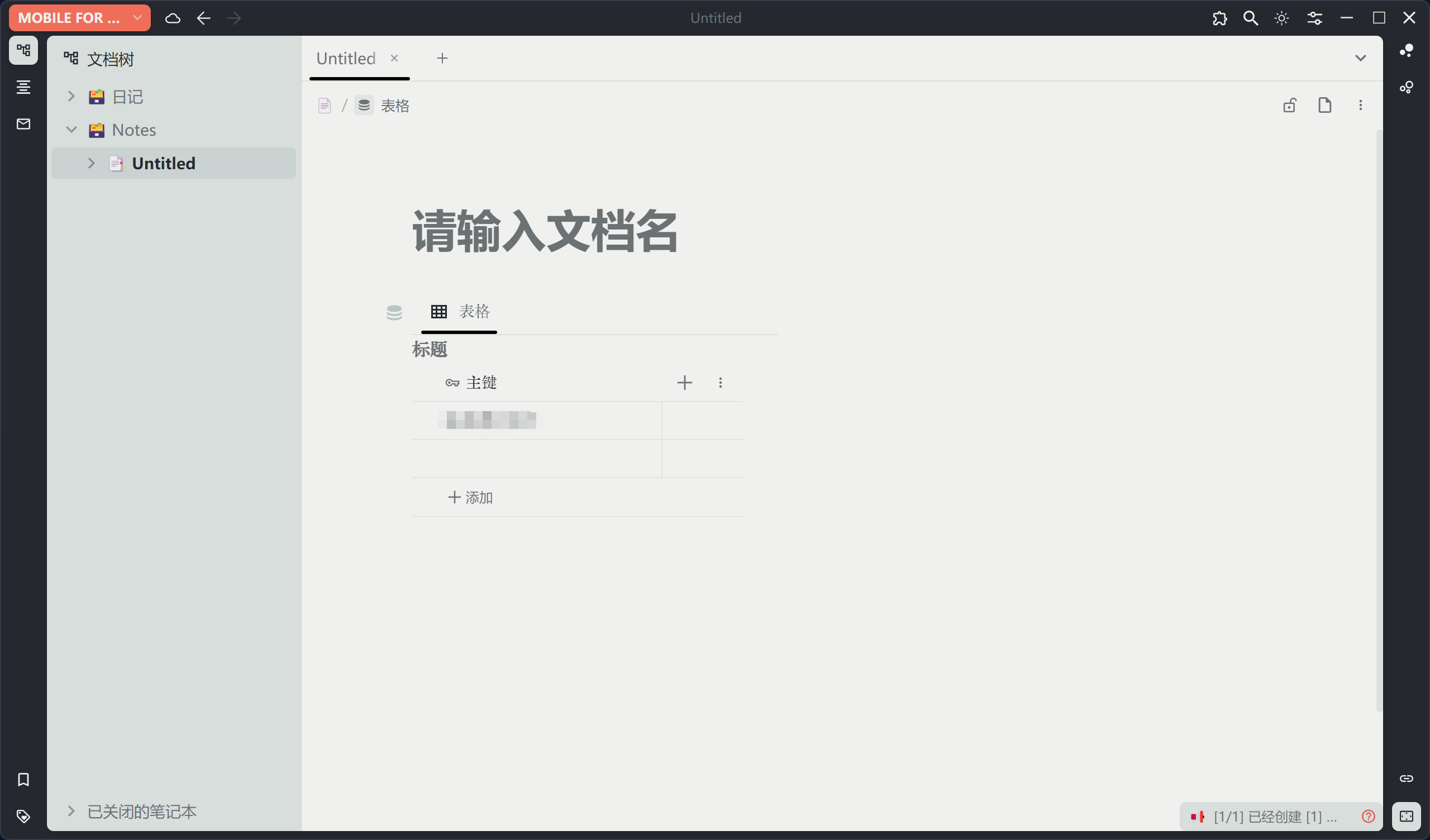Open the Outline panel icon
The image size is (1430, 840).
click(x=23, y=87)
